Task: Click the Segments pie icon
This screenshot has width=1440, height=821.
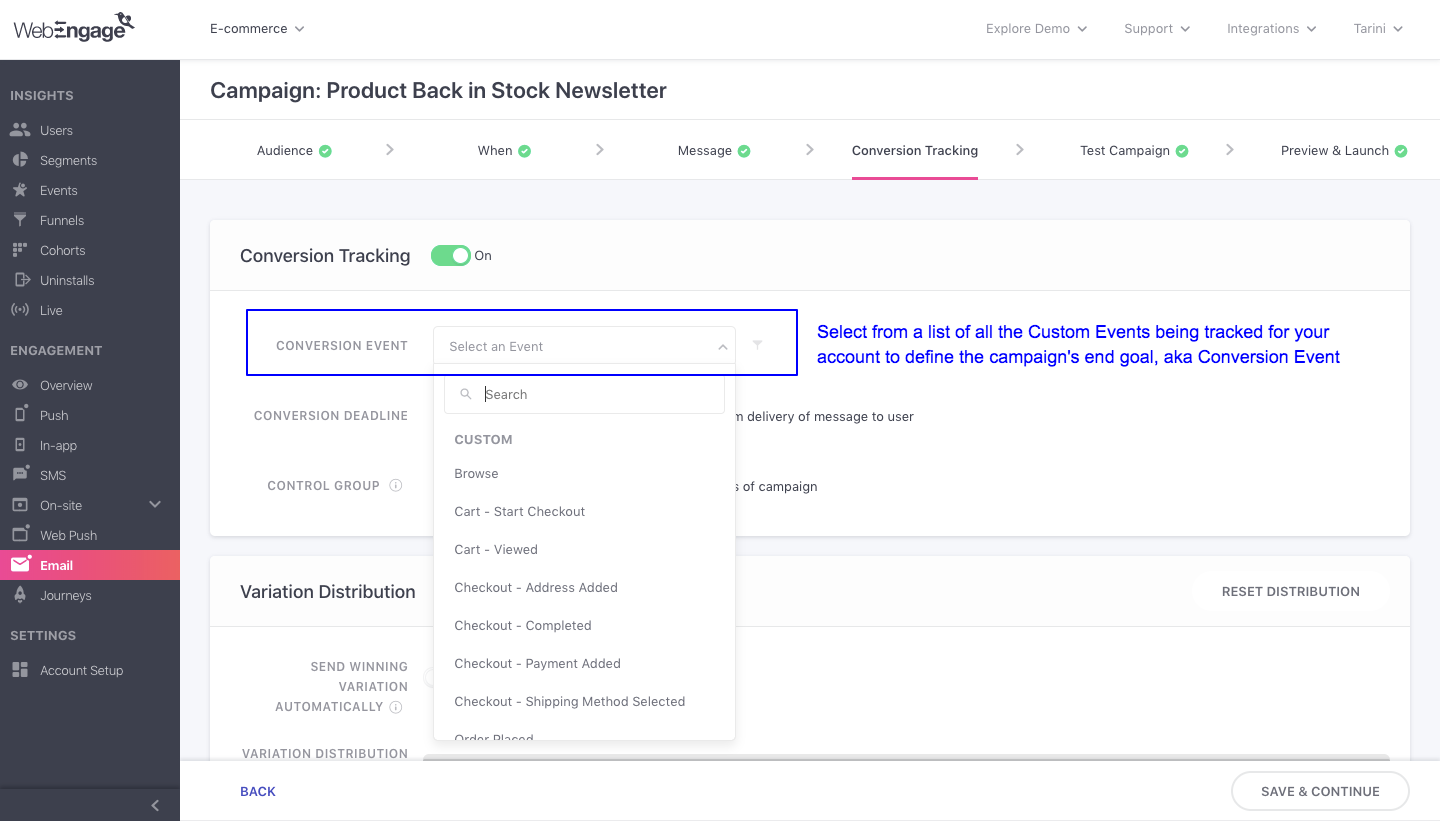Action: tap(20, 160)
